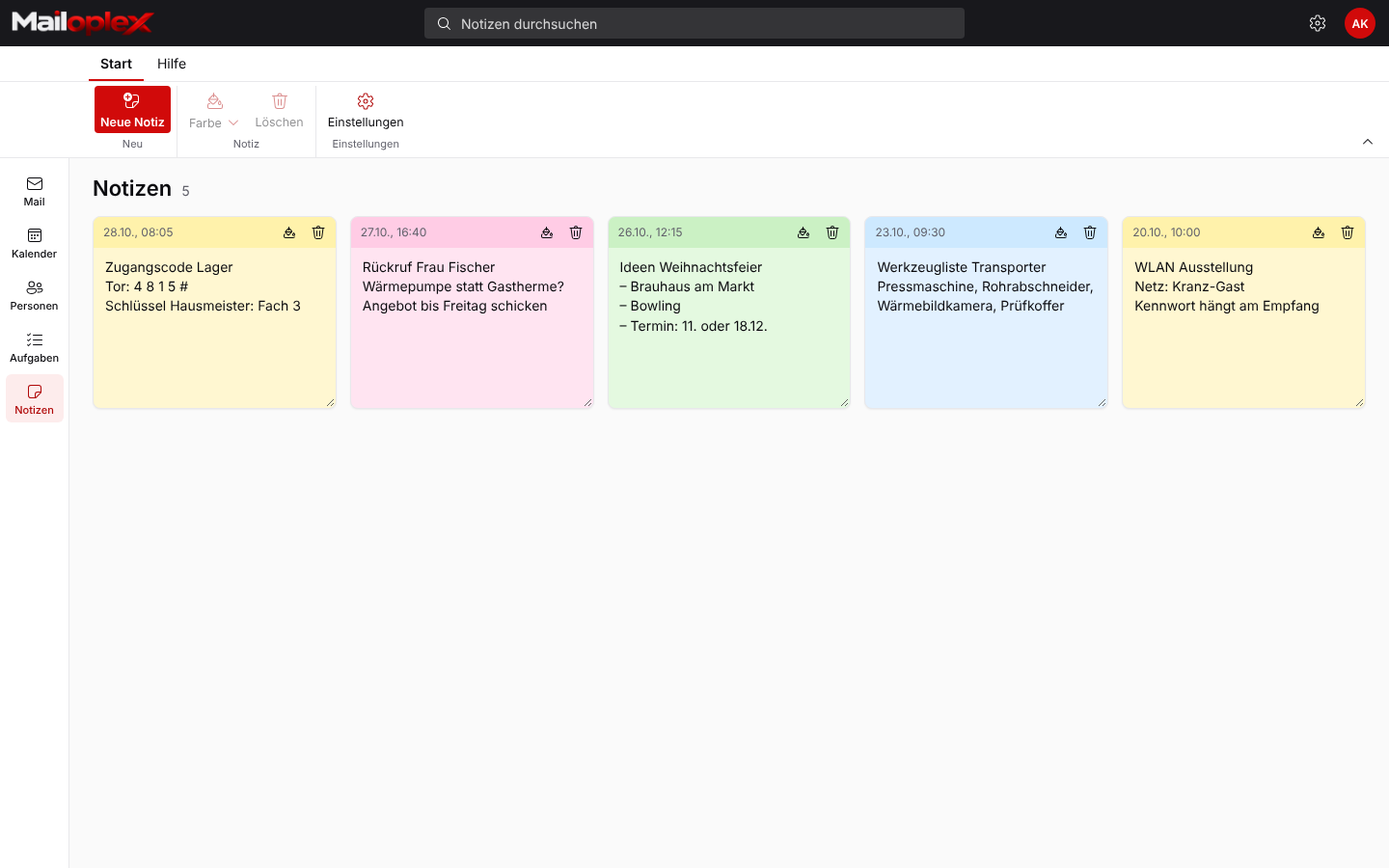Open Mail in the sidebar
This screenshot has width=1389, height=868.
35,191
